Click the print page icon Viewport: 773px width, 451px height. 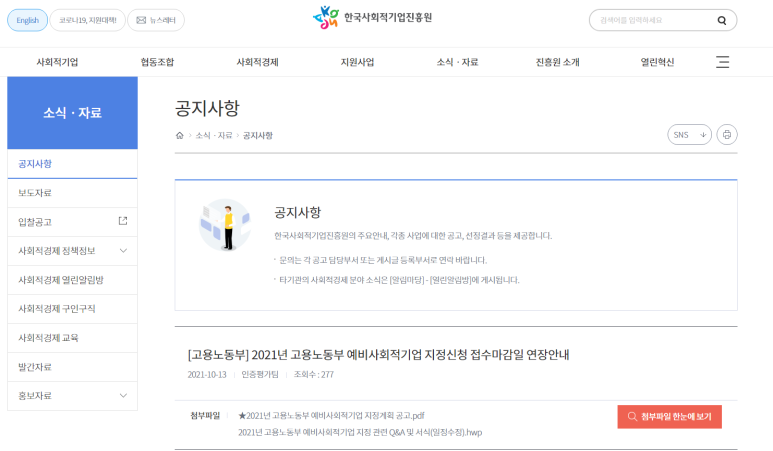727,135
